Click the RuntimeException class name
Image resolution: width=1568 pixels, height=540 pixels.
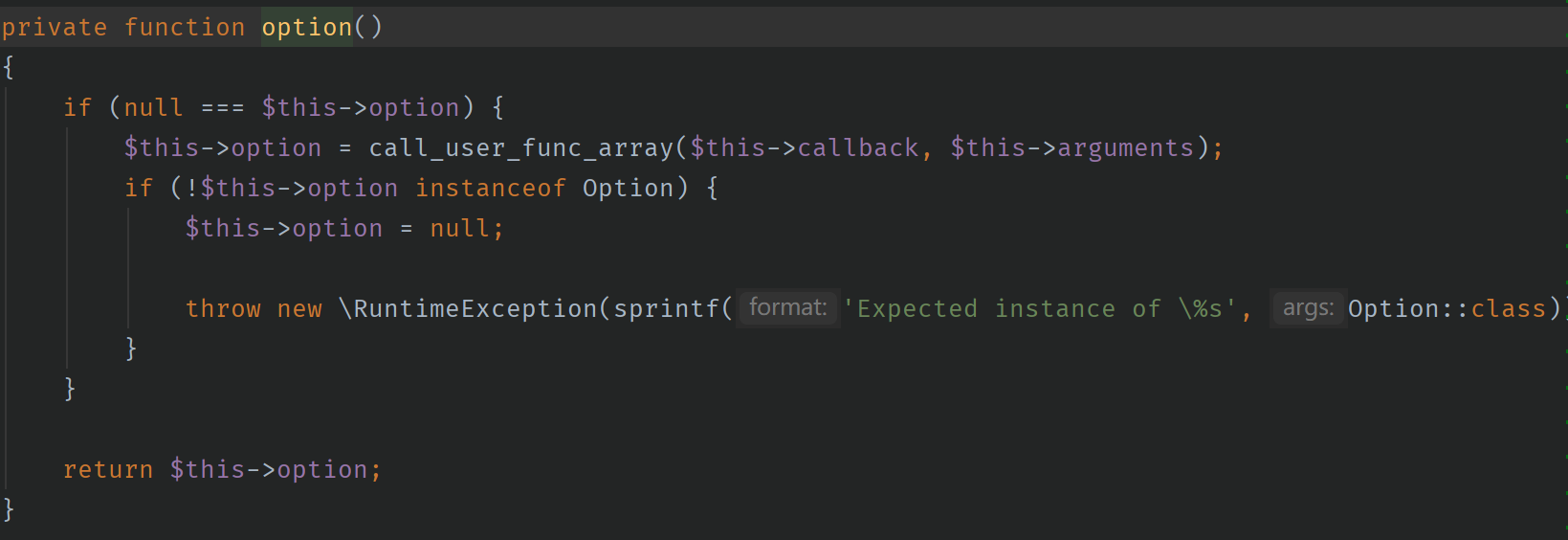(x=475, y=308)
